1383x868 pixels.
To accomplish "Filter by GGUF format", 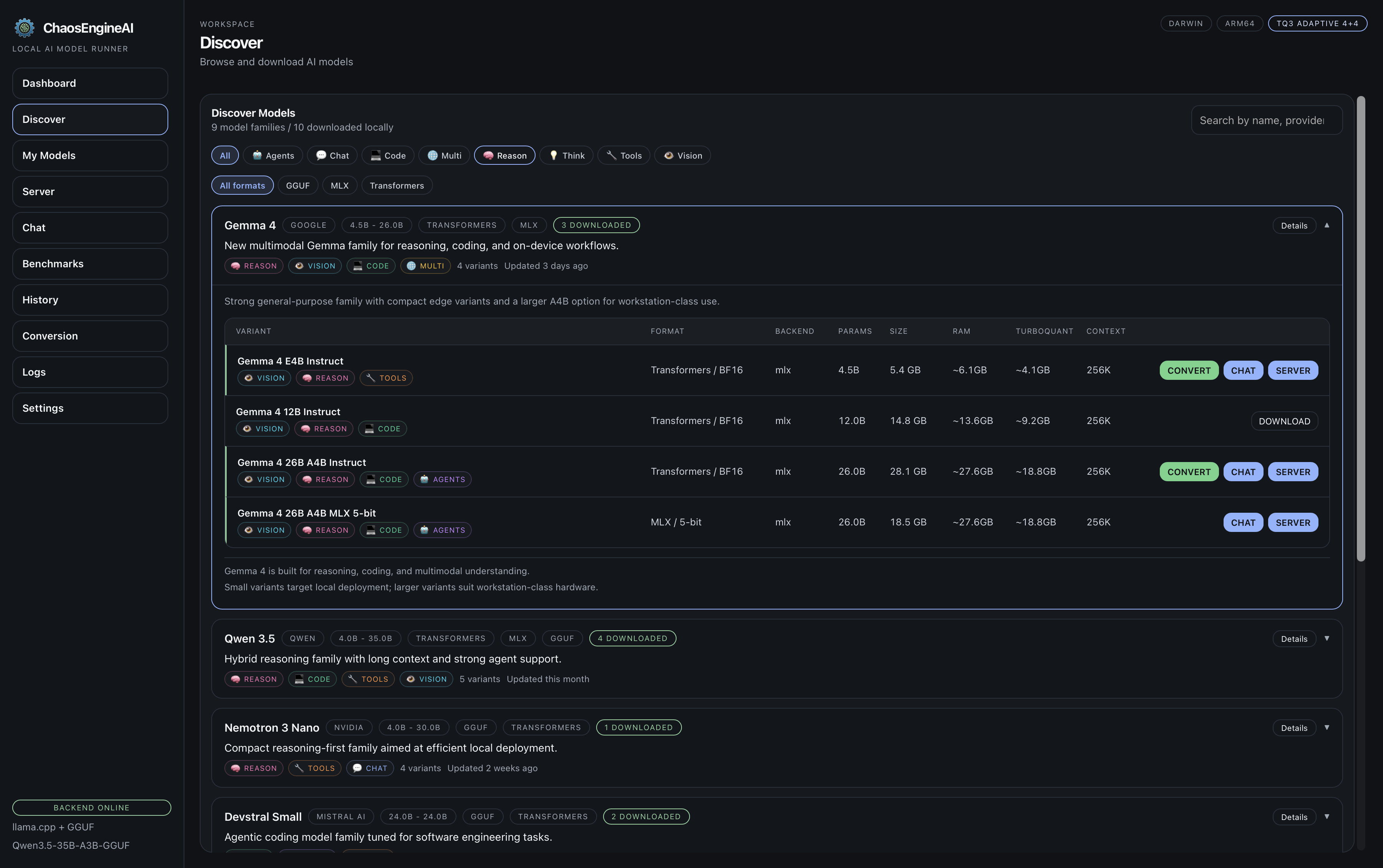I will click(298, 186).
